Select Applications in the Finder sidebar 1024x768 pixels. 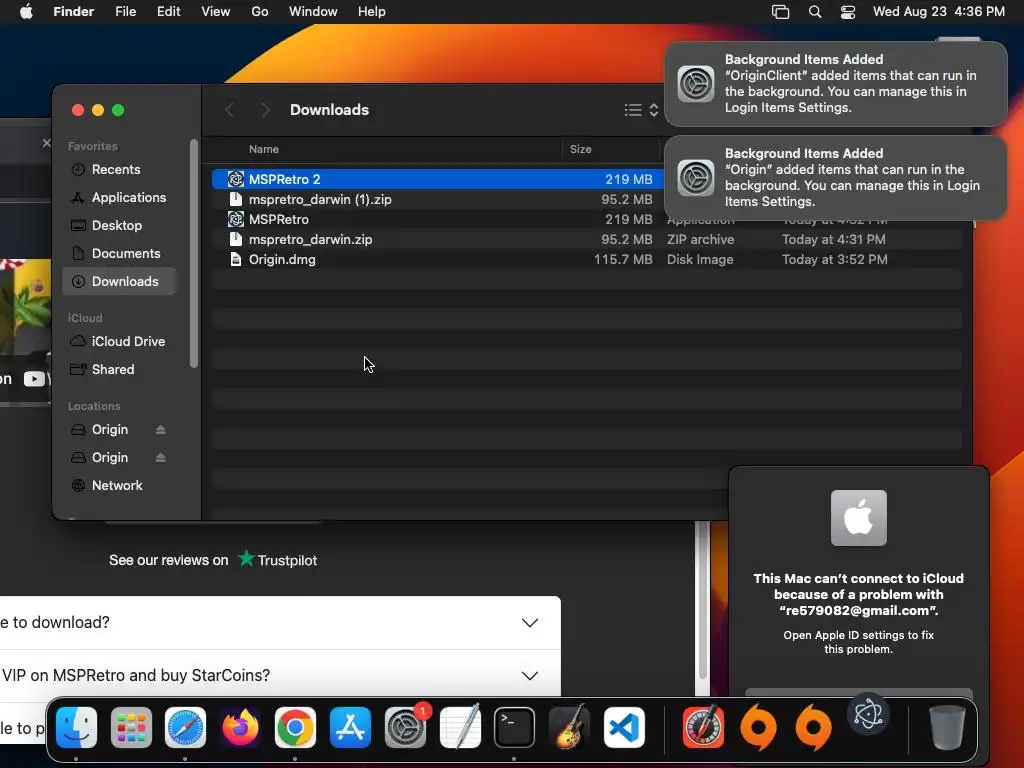click(120, 198)
